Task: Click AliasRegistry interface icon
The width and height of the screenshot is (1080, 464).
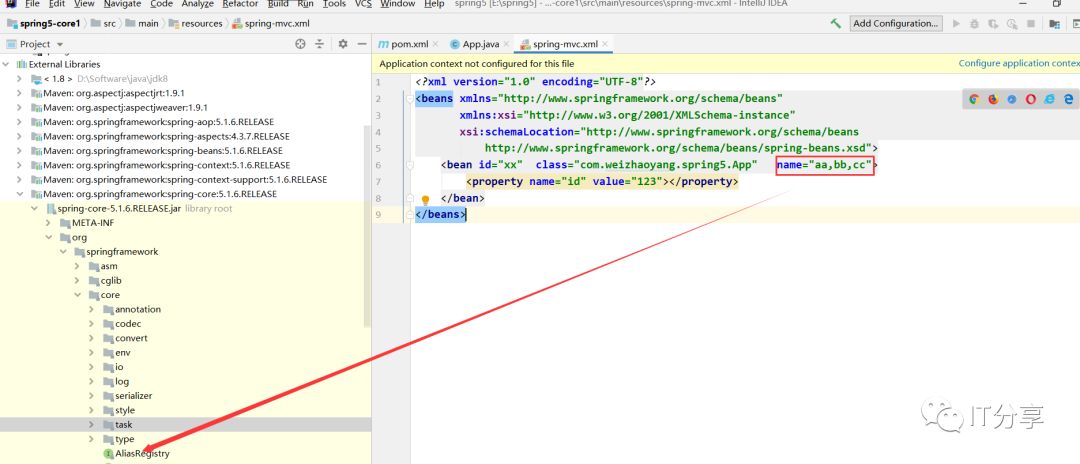Action: coord(108,454)
